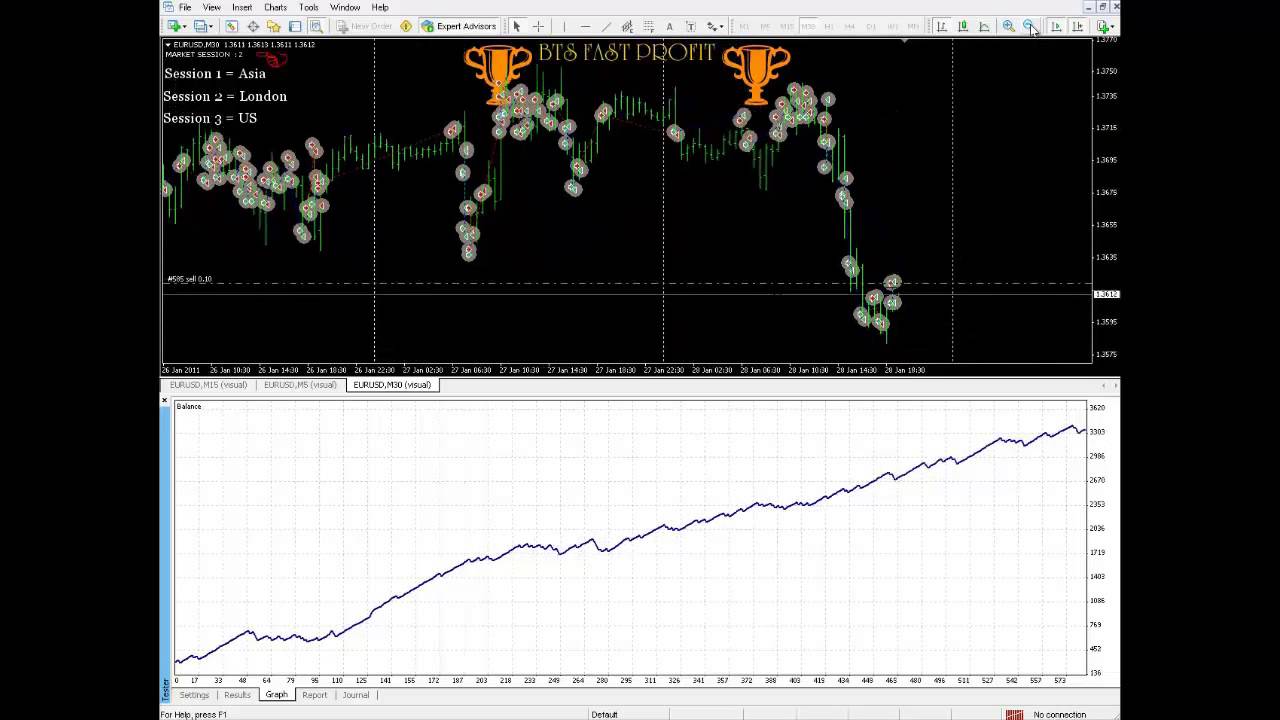This screenshot has height=720, width=1280.
Task: Open the Help menu
Action: (x=380, y=7)
